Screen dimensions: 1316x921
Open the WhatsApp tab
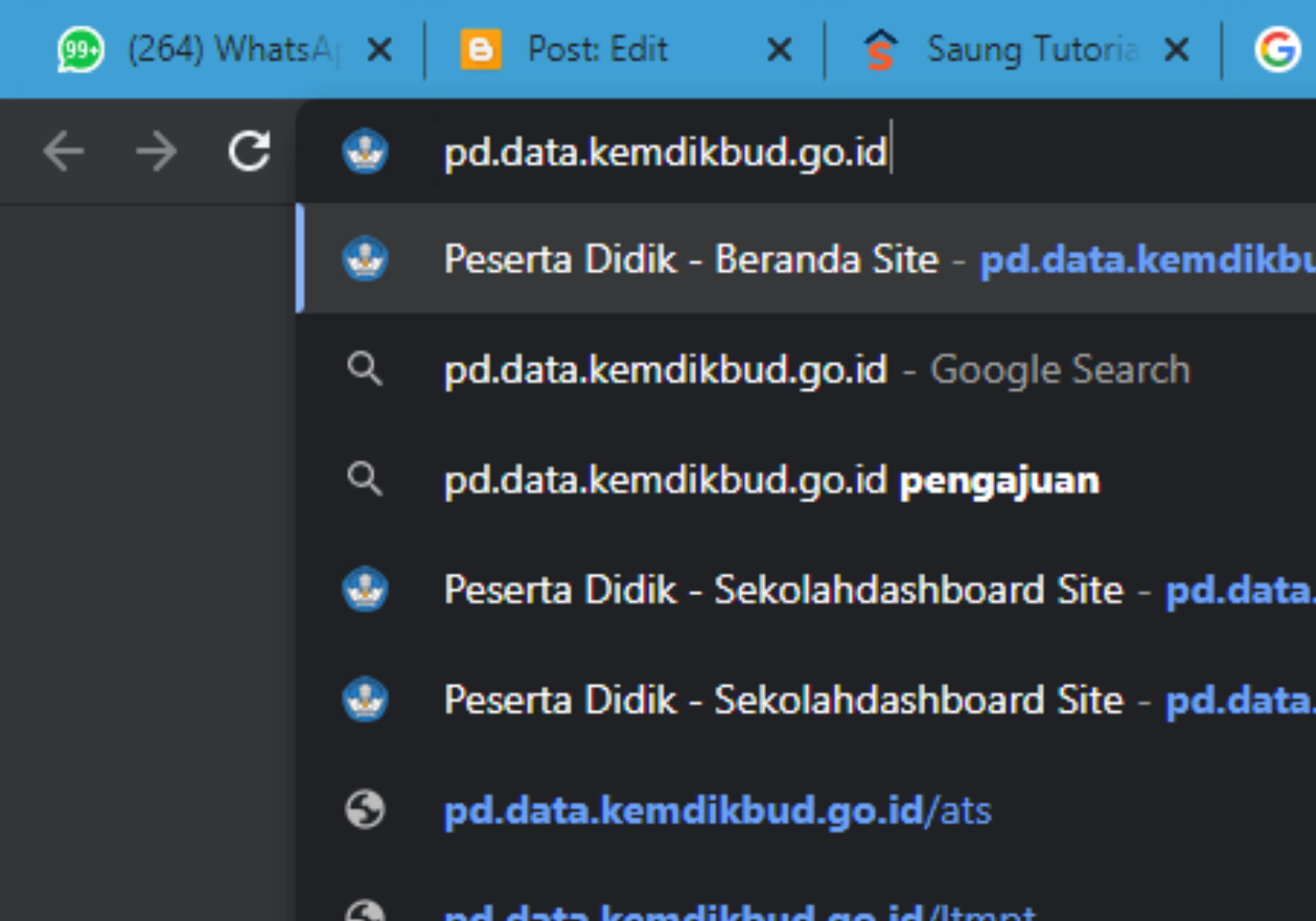pos(226,49)
